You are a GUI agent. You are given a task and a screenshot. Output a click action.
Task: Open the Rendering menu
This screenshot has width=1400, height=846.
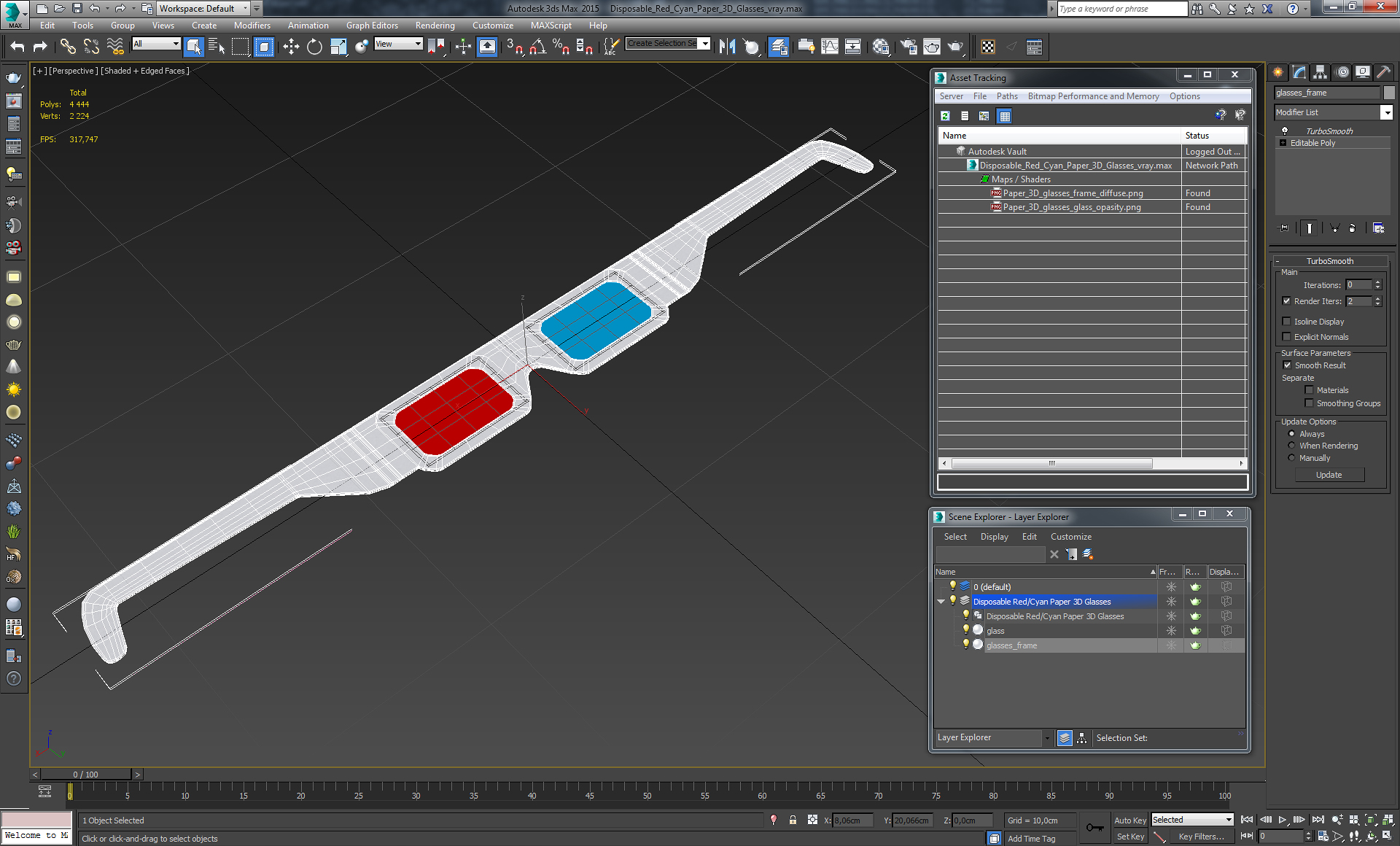(x=435, y=26)
